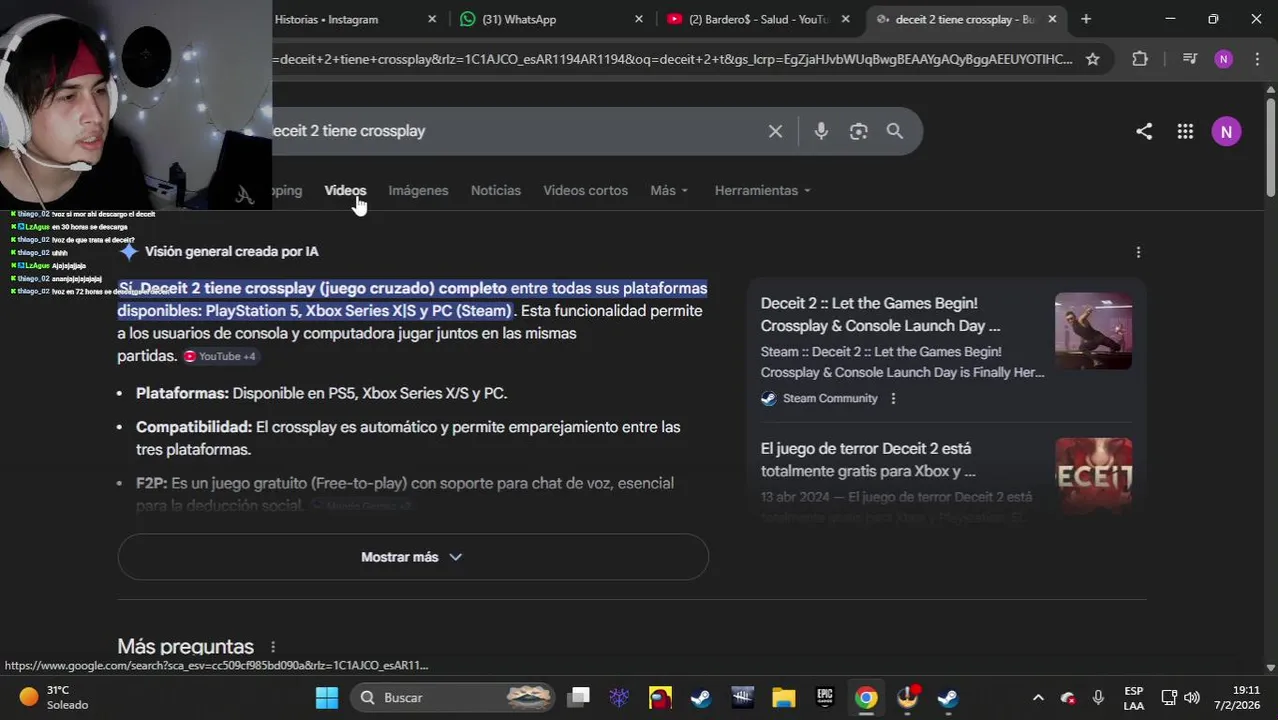This screenshot has width=1278, height=720.
Task: Switch to Bardero$ Salud YouTube tab
Action: (x=758, y=19)
